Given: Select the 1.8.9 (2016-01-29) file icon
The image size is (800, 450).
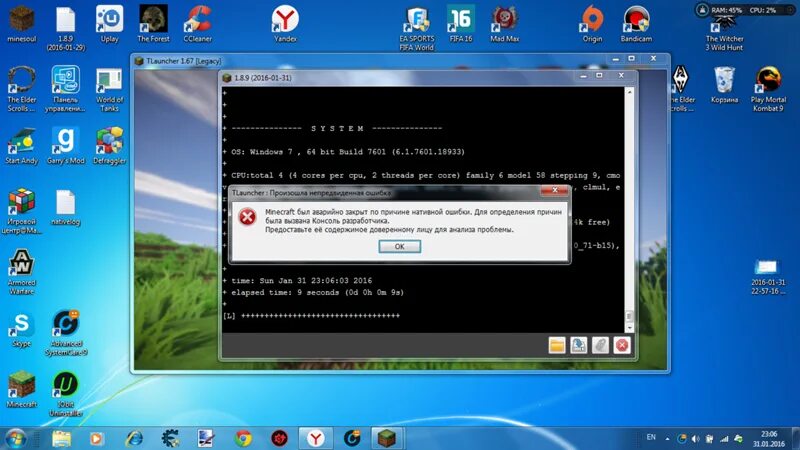Looking at the screenshot, I should coord(65,28).
